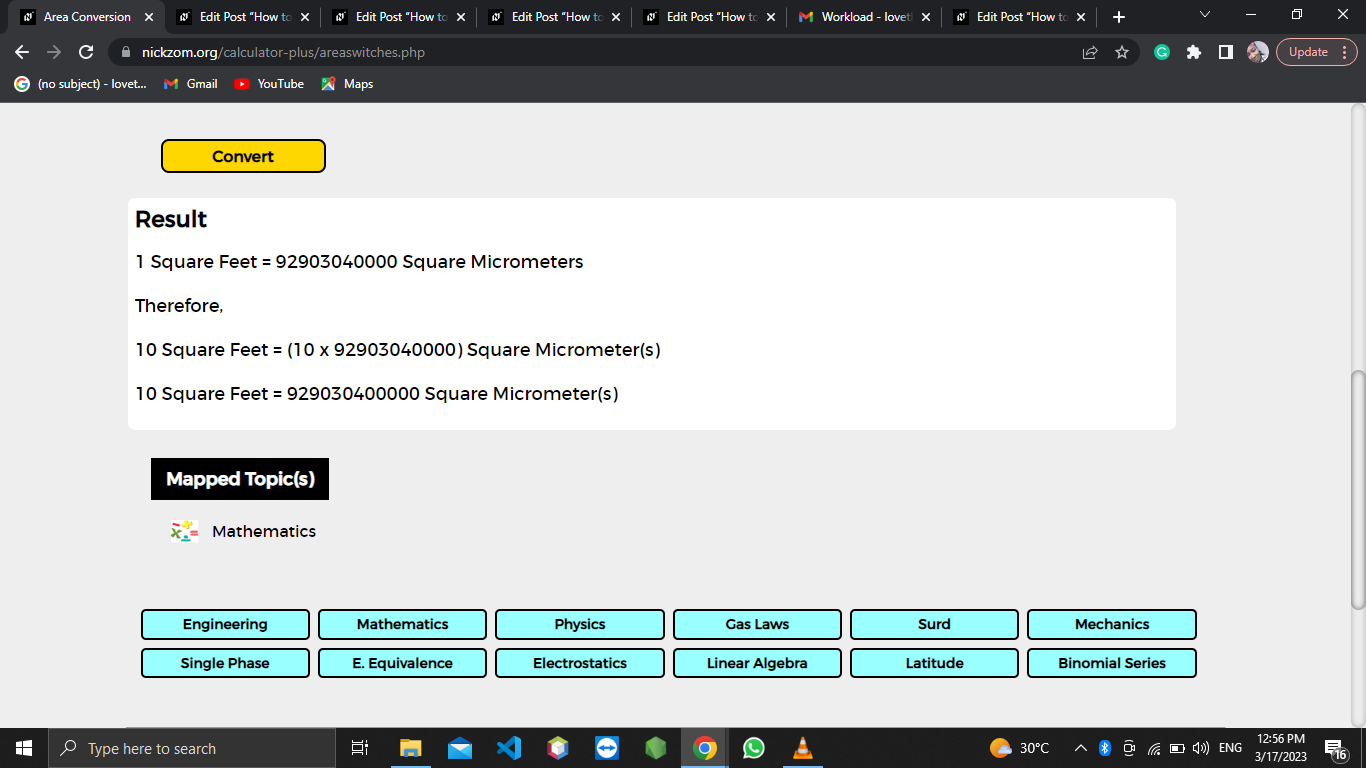Click the page vertical scrollbar thumb

click(1357, 489)
